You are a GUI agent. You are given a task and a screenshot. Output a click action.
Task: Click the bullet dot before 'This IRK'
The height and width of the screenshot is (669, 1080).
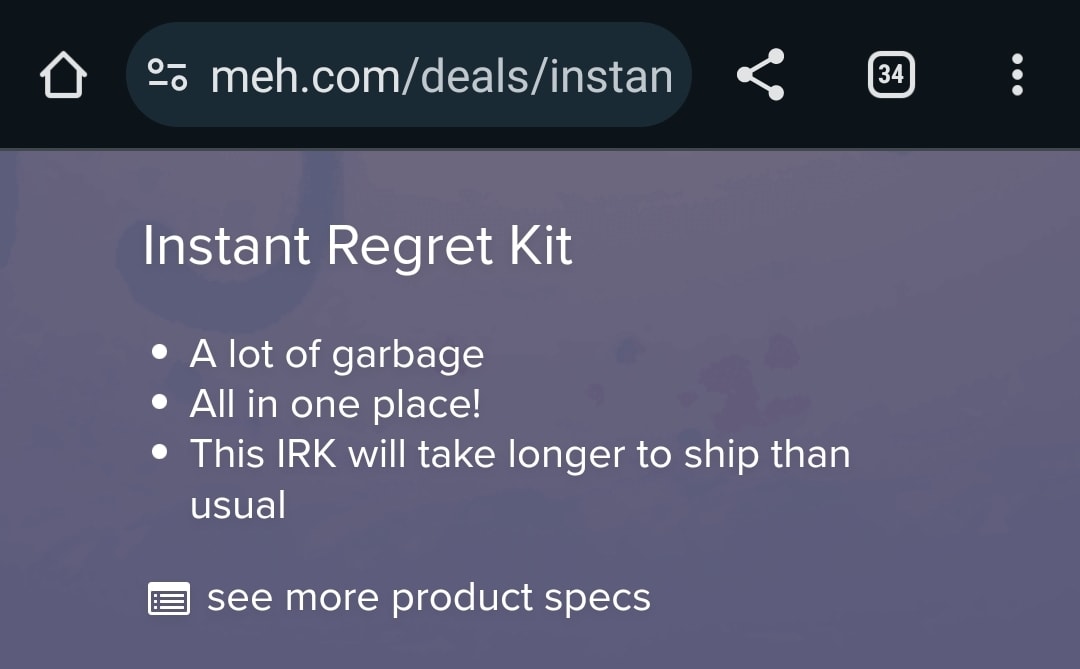point(160,453)
